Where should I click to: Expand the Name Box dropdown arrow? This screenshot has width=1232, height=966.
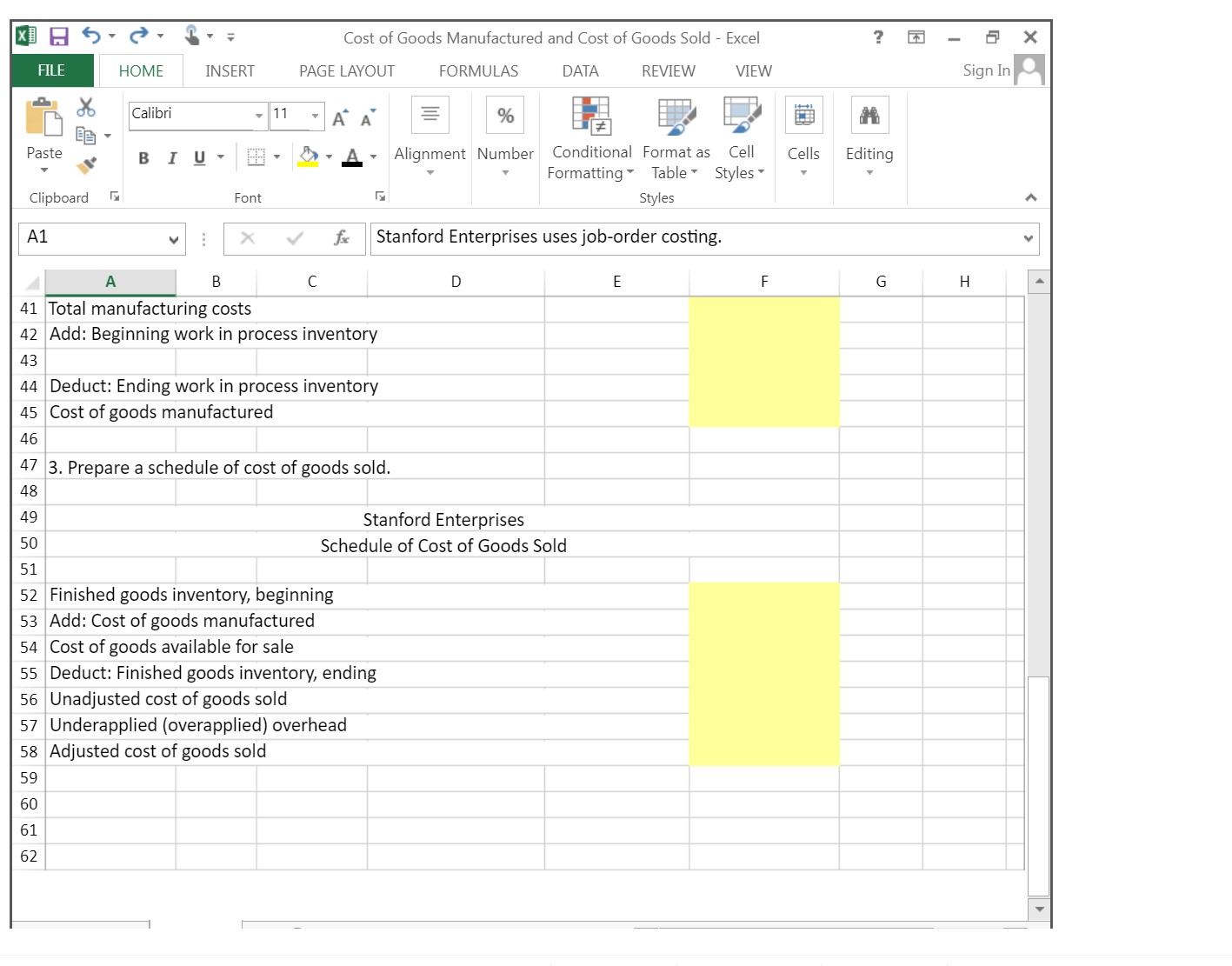coord(174,239)
